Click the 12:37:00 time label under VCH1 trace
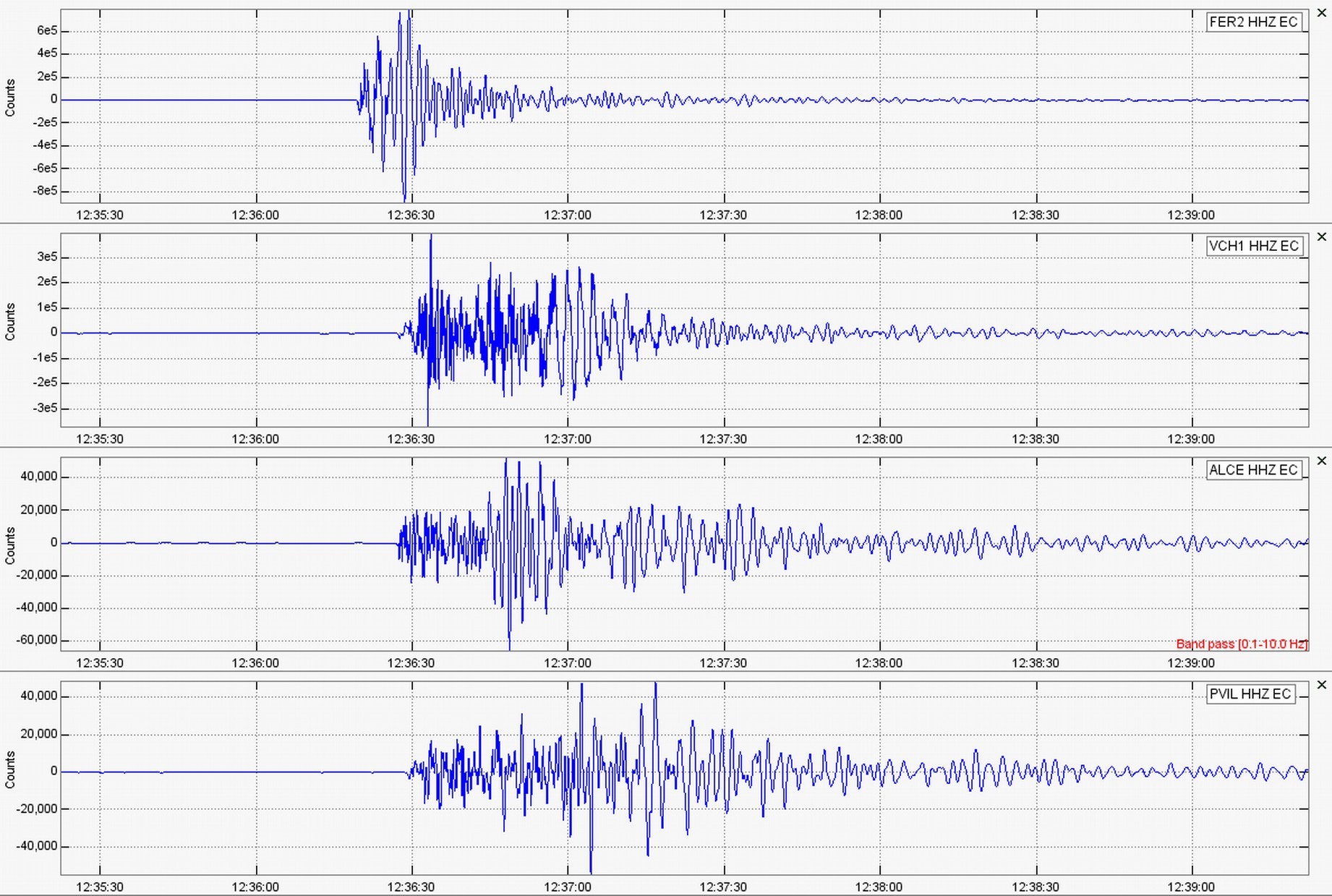Image resolution: width=1332 pixels, height=896 pixels. [x=568, y=439]
